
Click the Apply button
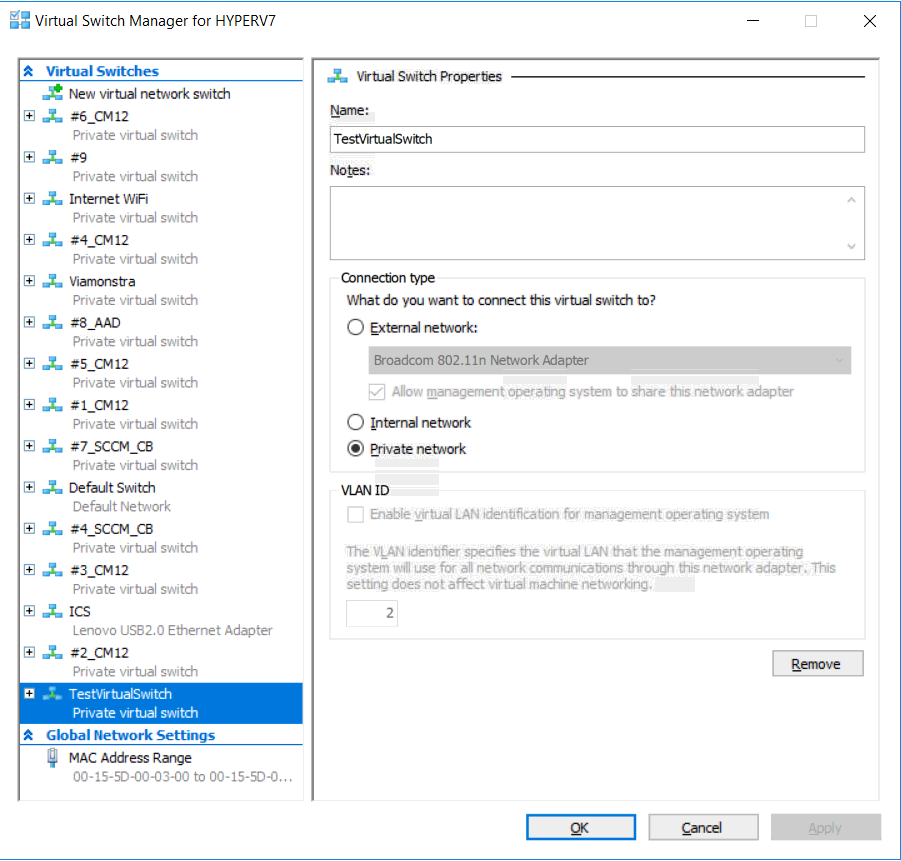826,827
